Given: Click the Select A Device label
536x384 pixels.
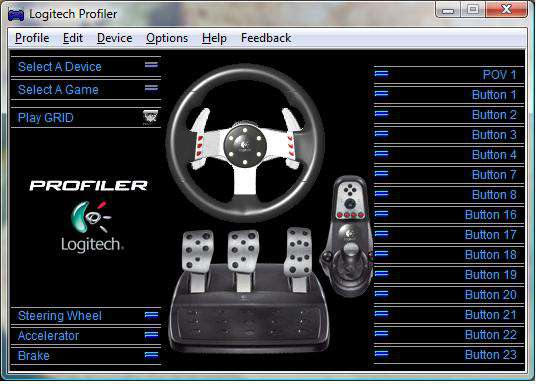Looking at the screenshot, I should tap(59, 67).
